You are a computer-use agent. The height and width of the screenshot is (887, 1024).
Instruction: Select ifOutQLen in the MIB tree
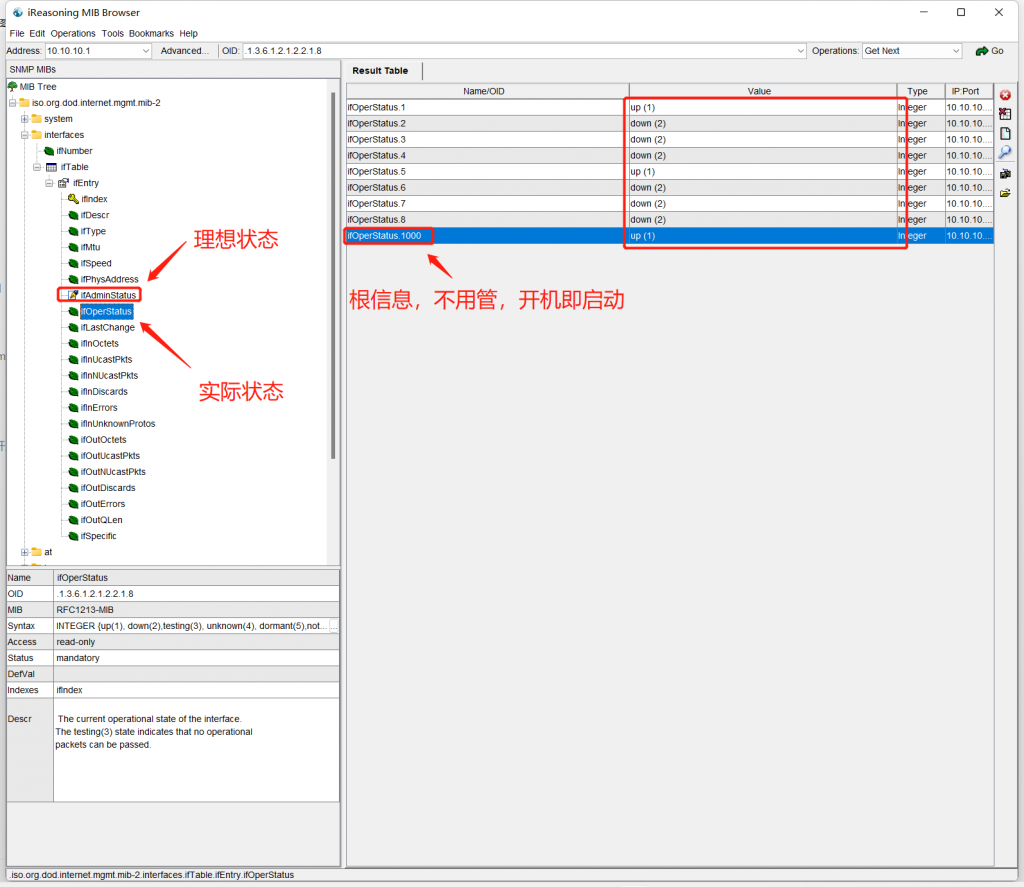pos(102,520)
